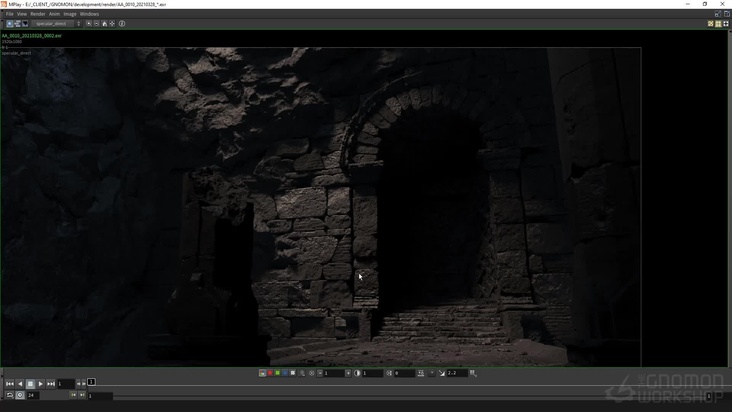Toggle the loop playback mode icon
The width and height of the screenshot is (732, 412).
(9, 395)
